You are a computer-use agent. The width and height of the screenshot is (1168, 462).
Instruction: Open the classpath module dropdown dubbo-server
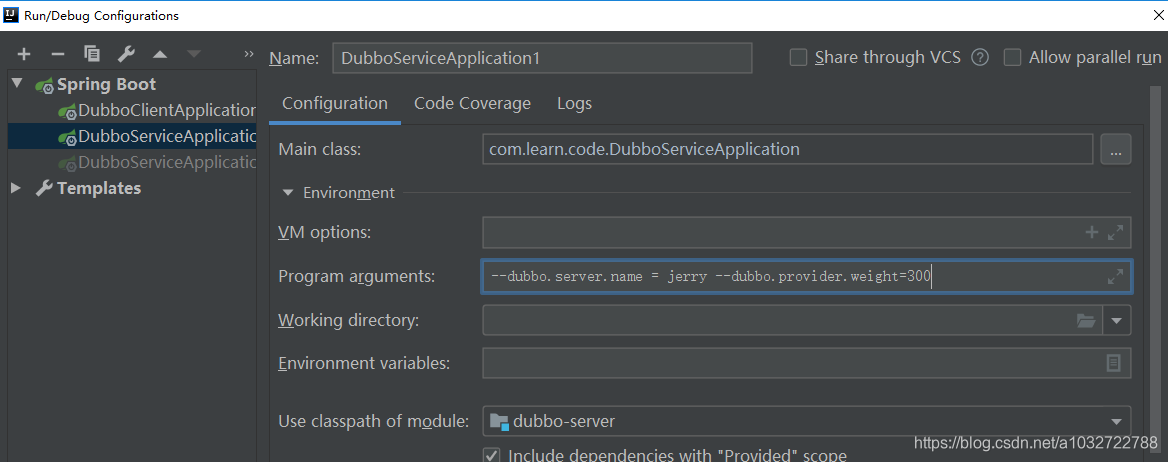coord(807,421)
